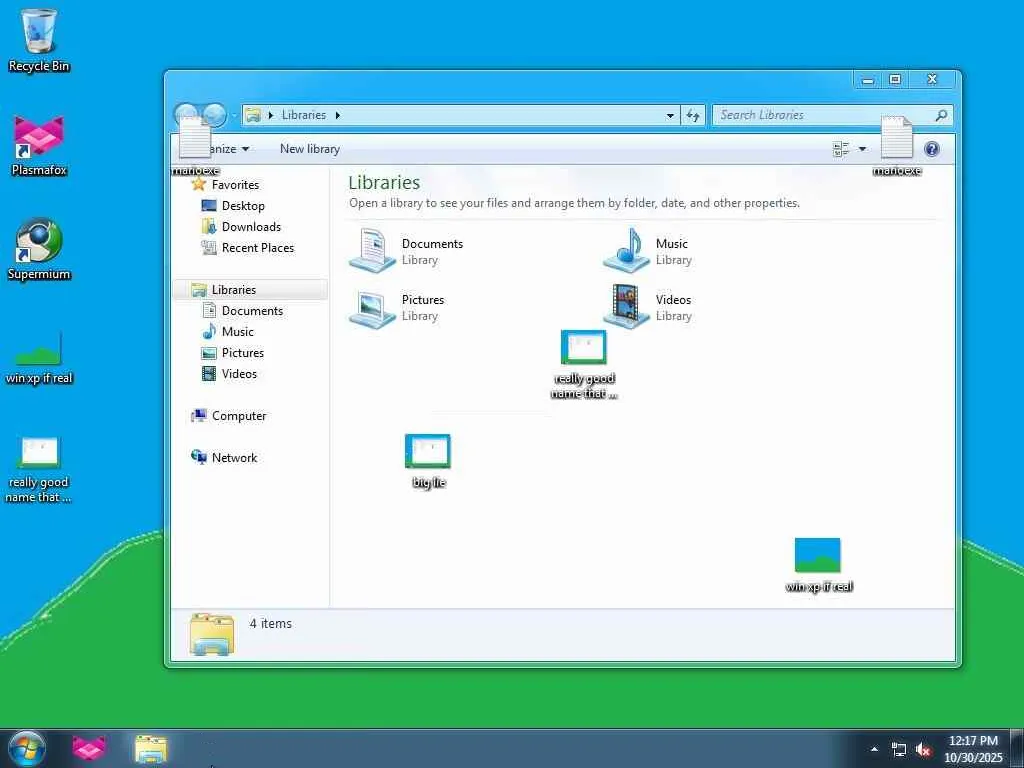Click the Explorer taskbar button
The height and width of the screenshot is (768, 1024).
point(151,749)
